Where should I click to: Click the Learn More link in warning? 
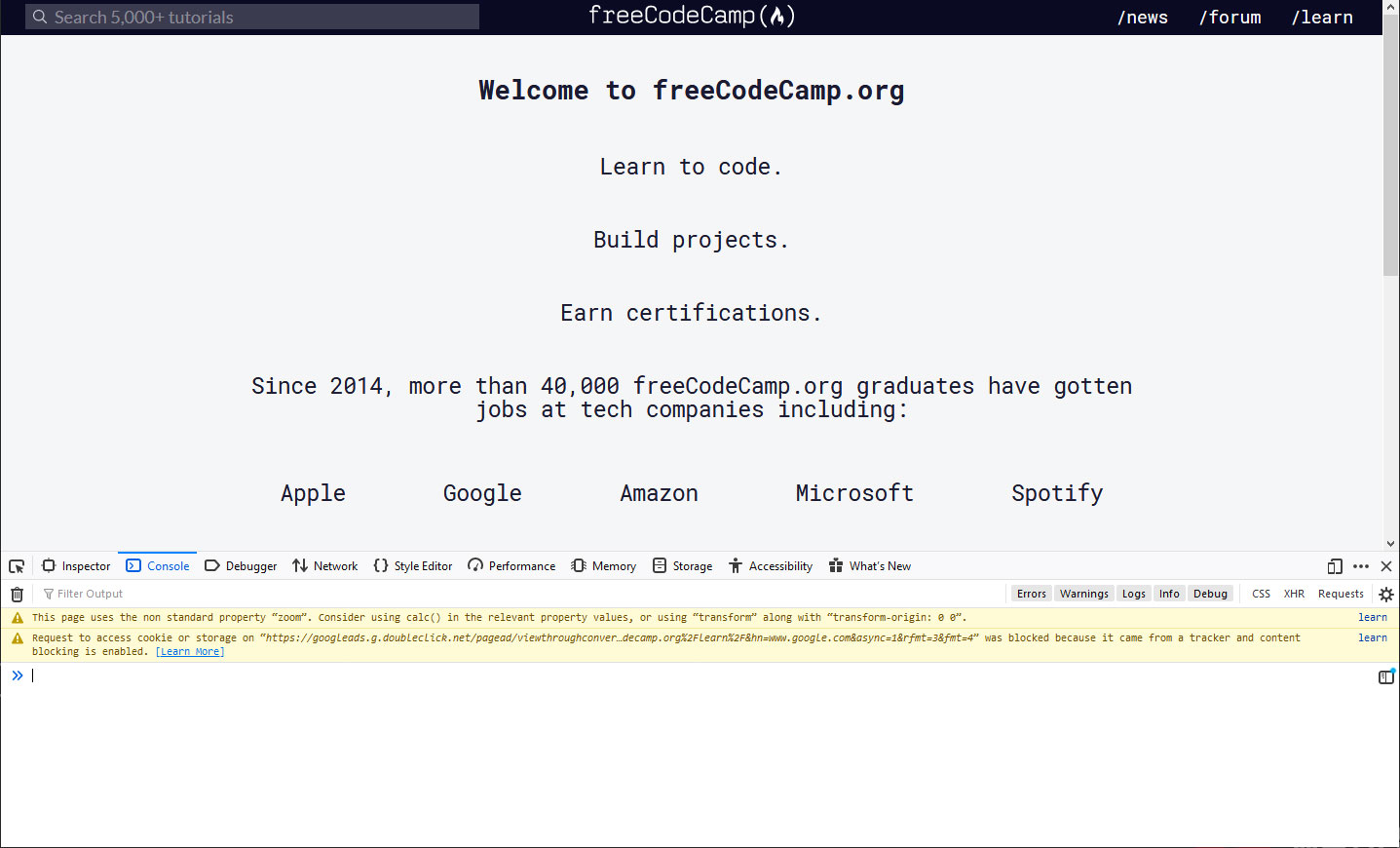point(190,651)
